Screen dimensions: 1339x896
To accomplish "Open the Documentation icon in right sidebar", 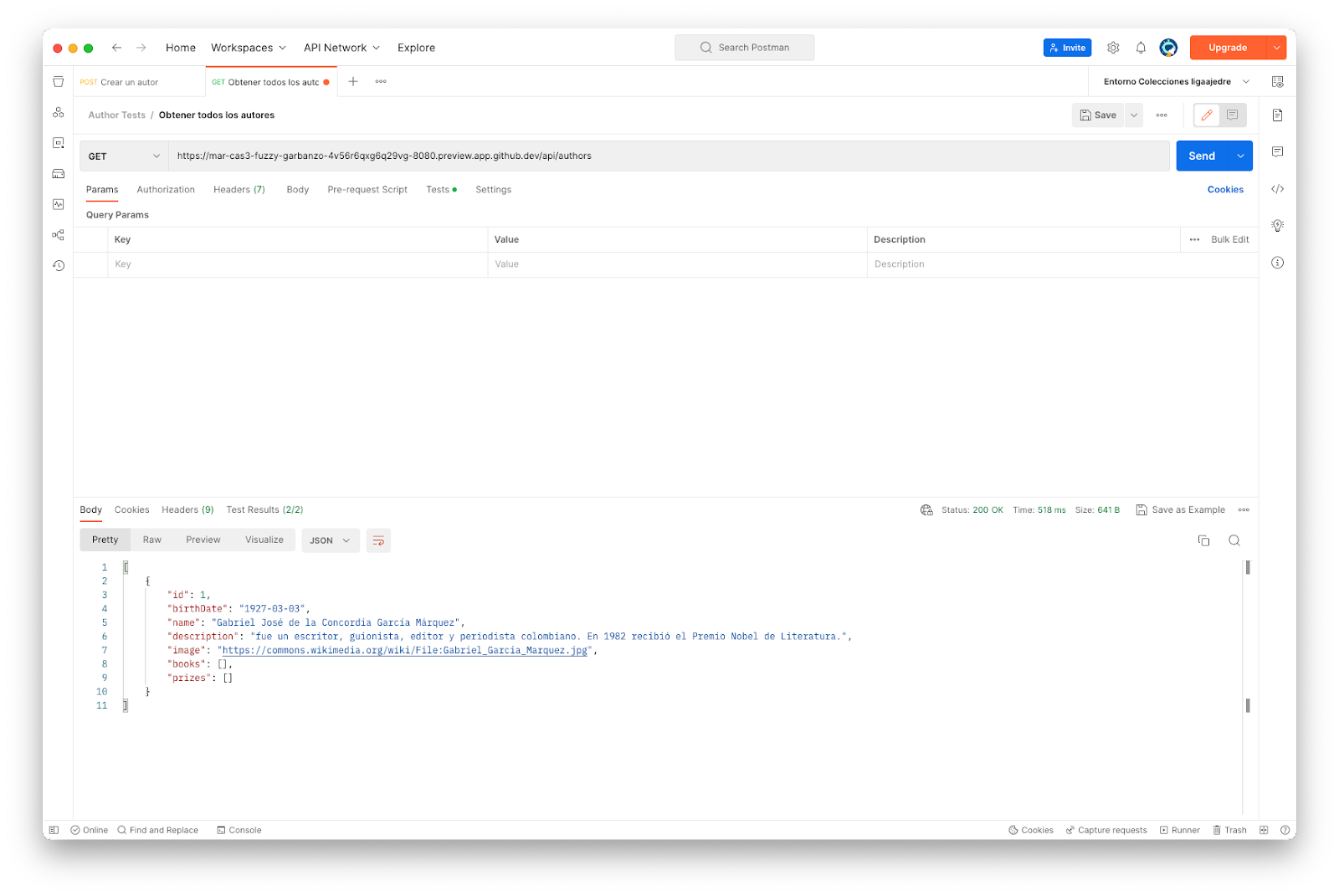I will 1277,115.
